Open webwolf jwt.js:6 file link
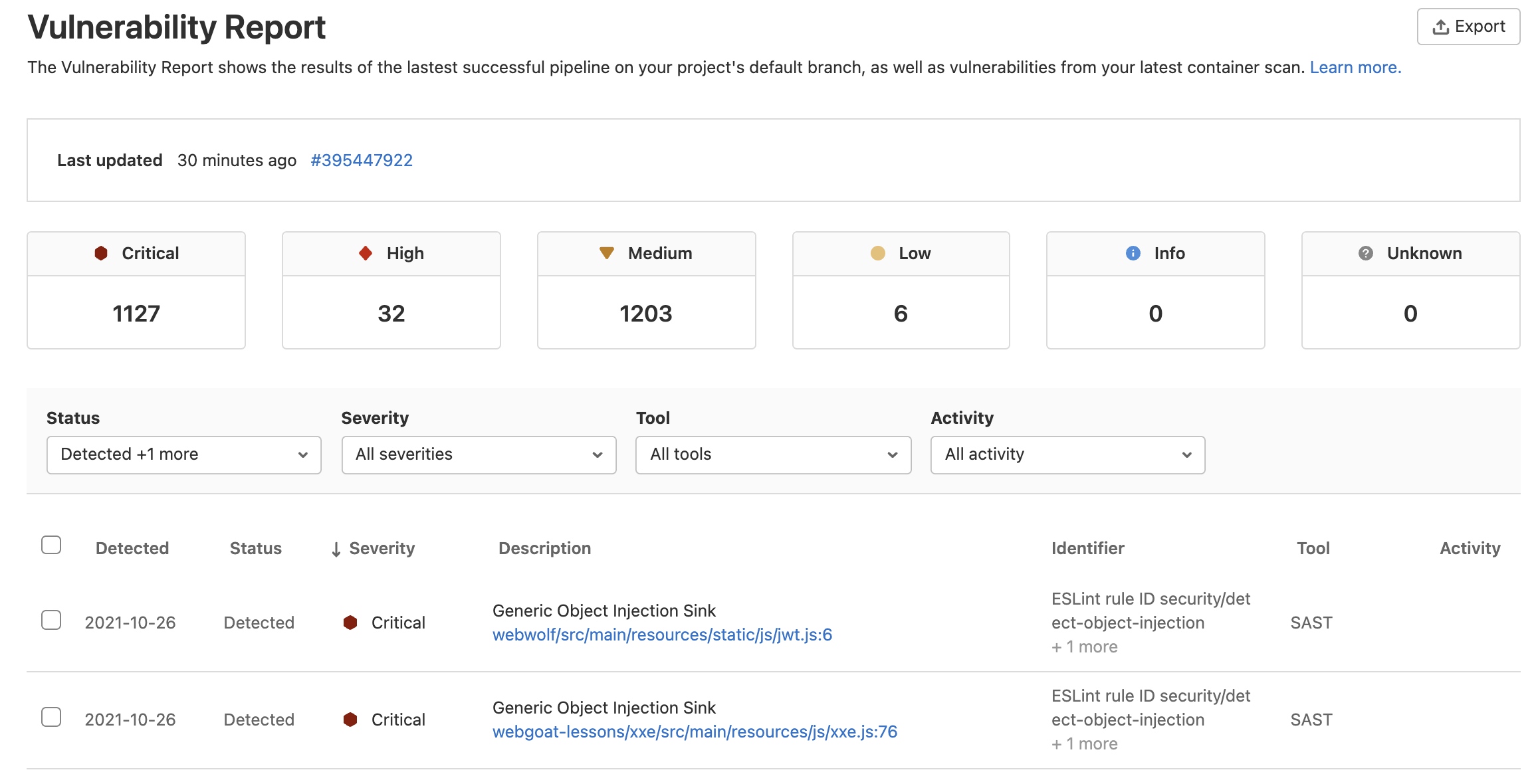 (x=662, y=635)
